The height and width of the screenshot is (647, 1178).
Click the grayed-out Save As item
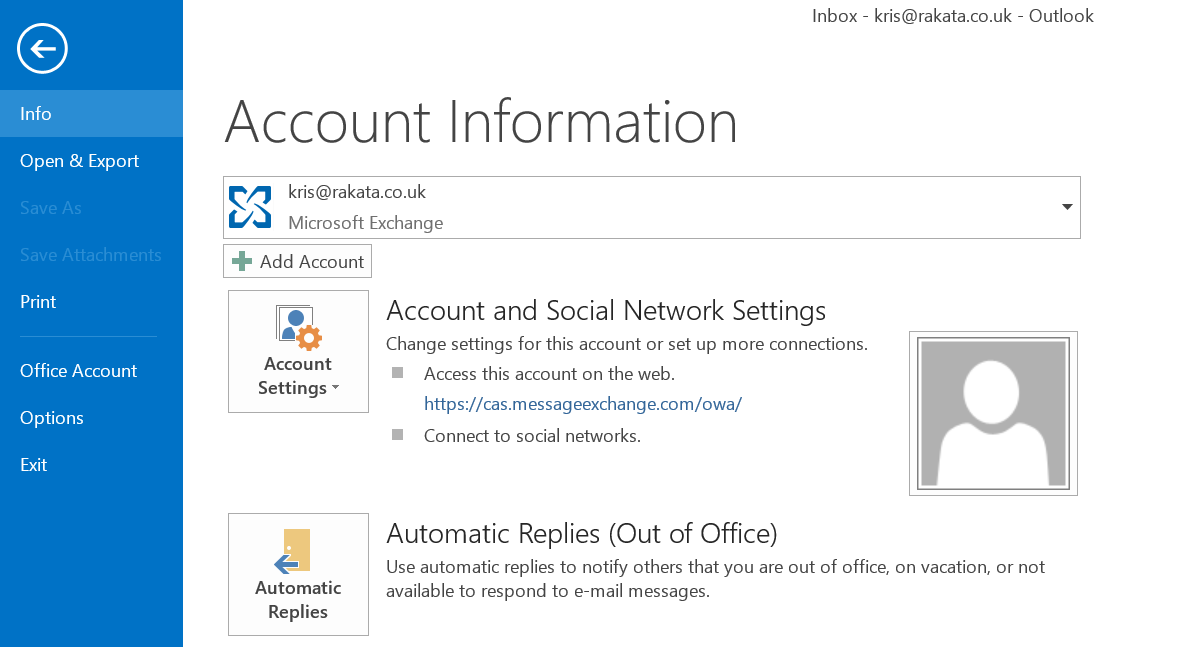tap(50, 207)
